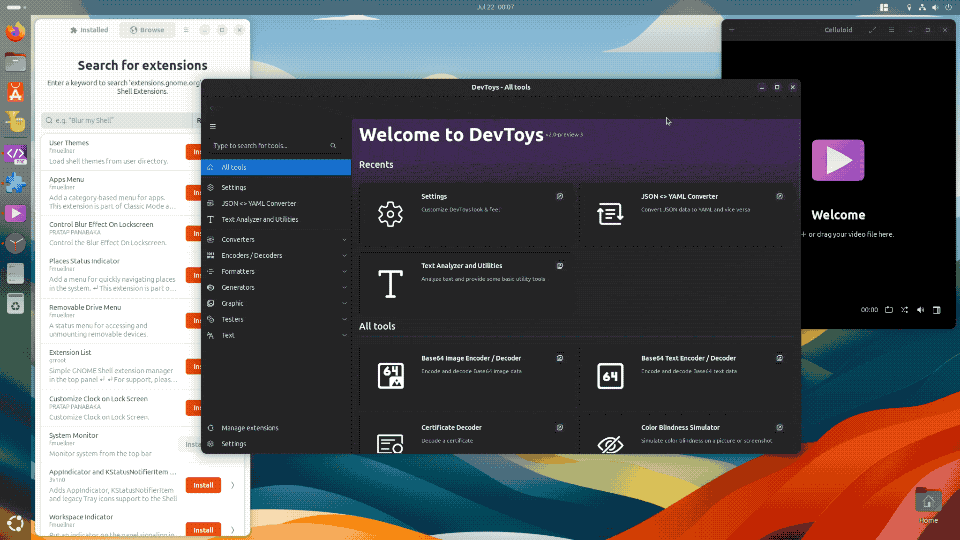960x540 pixels.
Task: Open details chevron for Workspace Indicator extension
Action: (233, 530)
